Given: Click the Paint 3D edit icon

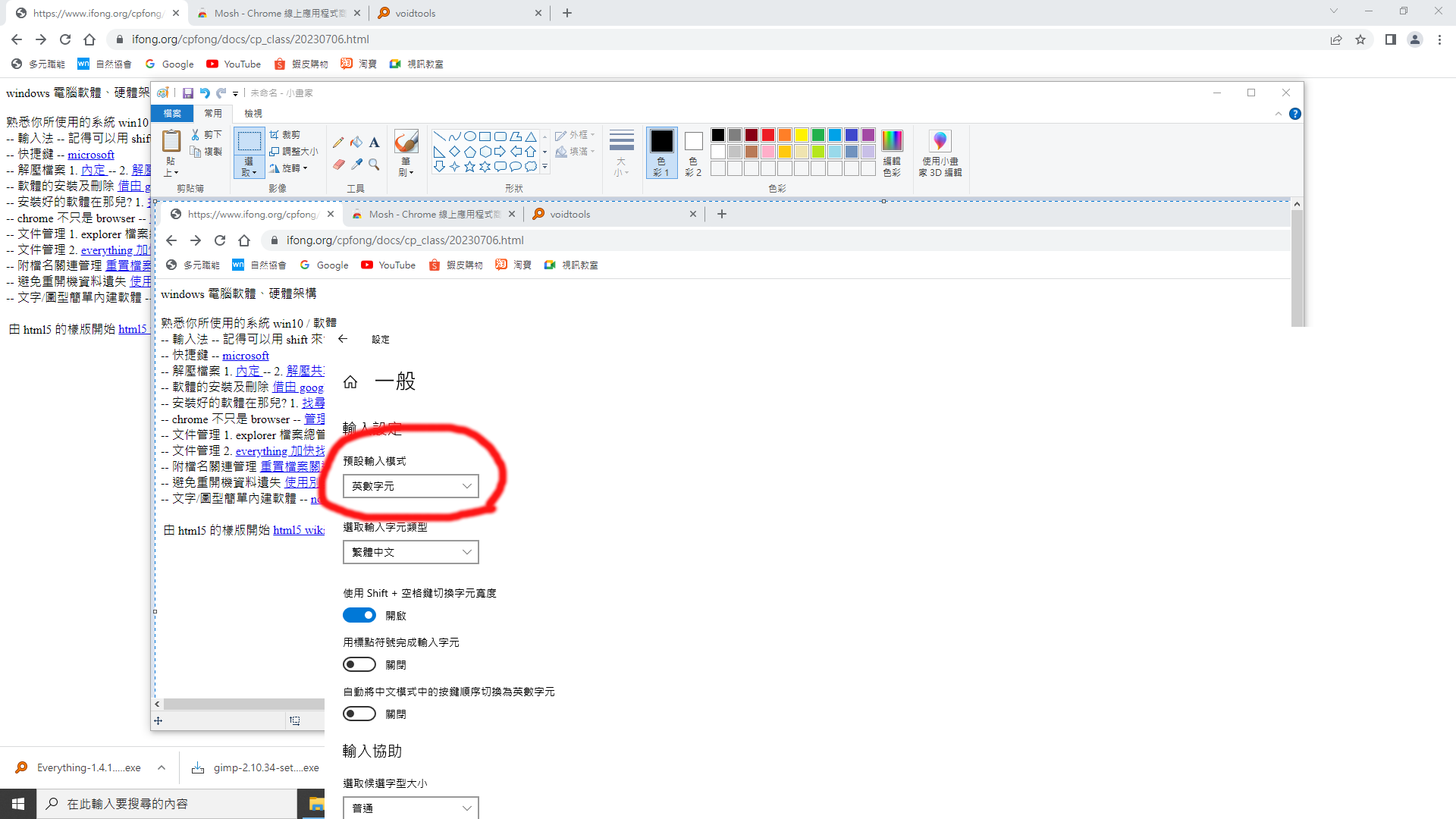Looking at the screenshot, I should point(940,141).
